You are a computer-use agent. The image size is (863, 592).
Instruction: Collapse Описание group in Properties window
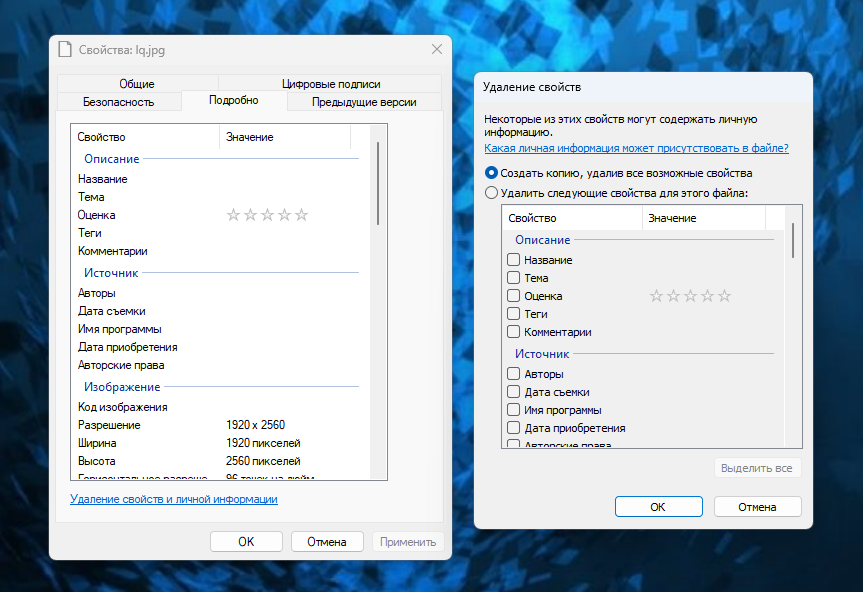pos(112,159)
